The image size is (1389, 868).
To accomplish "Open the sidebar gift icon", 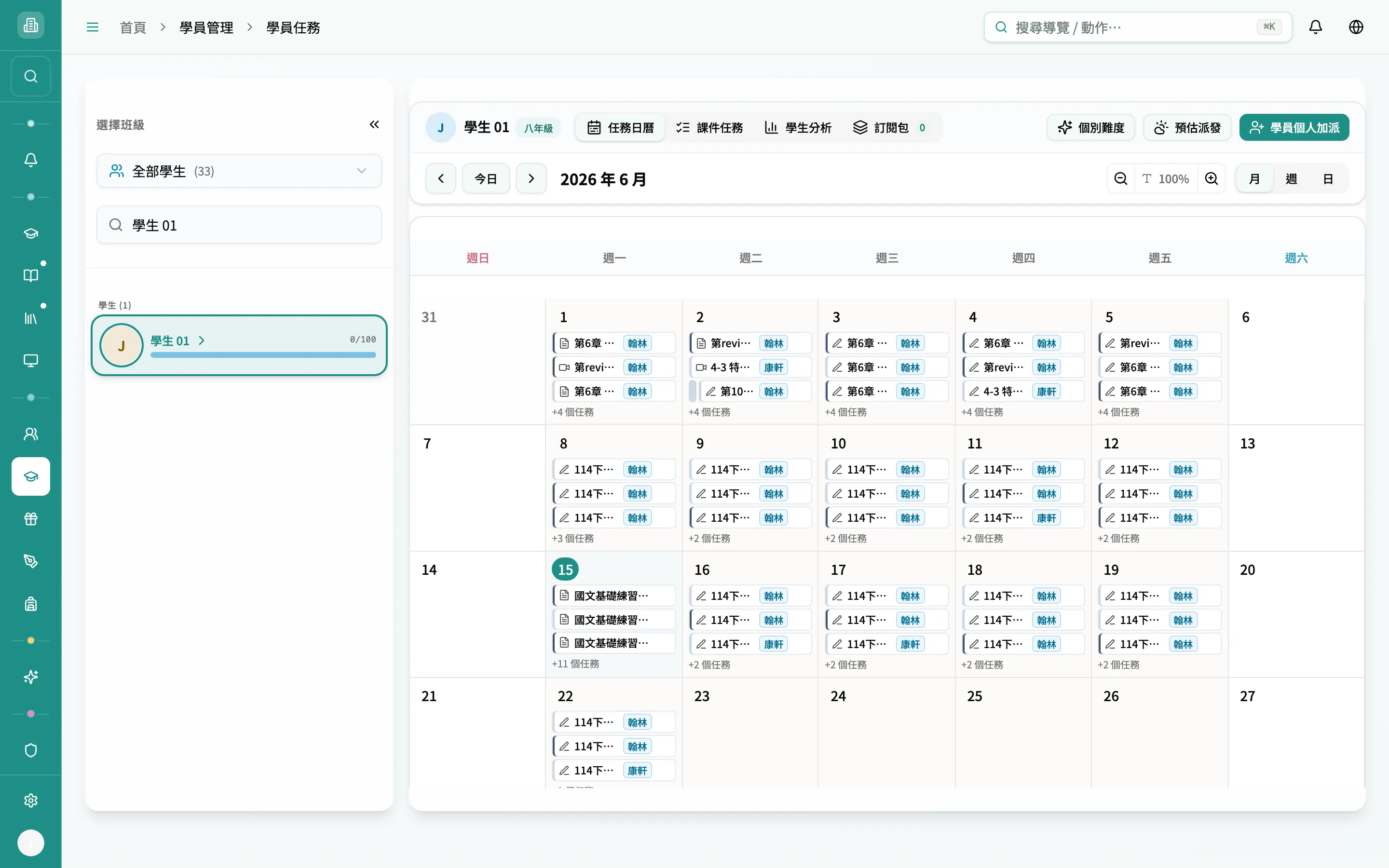I will (31, 519).
